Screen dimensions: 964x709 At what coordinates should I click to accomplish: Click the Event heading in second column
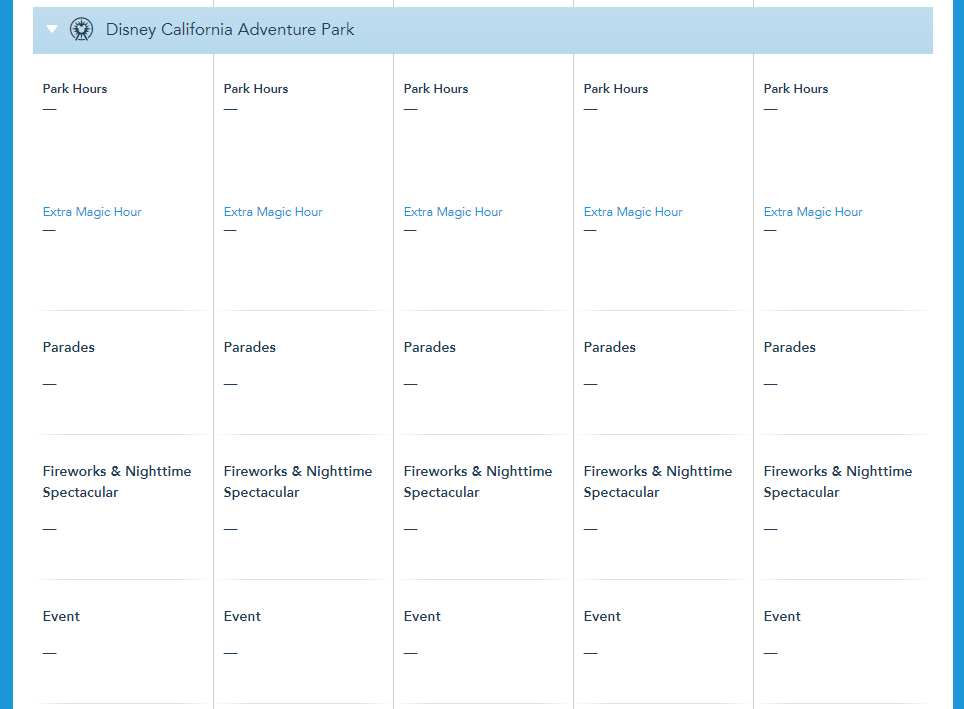pos(242,617)
